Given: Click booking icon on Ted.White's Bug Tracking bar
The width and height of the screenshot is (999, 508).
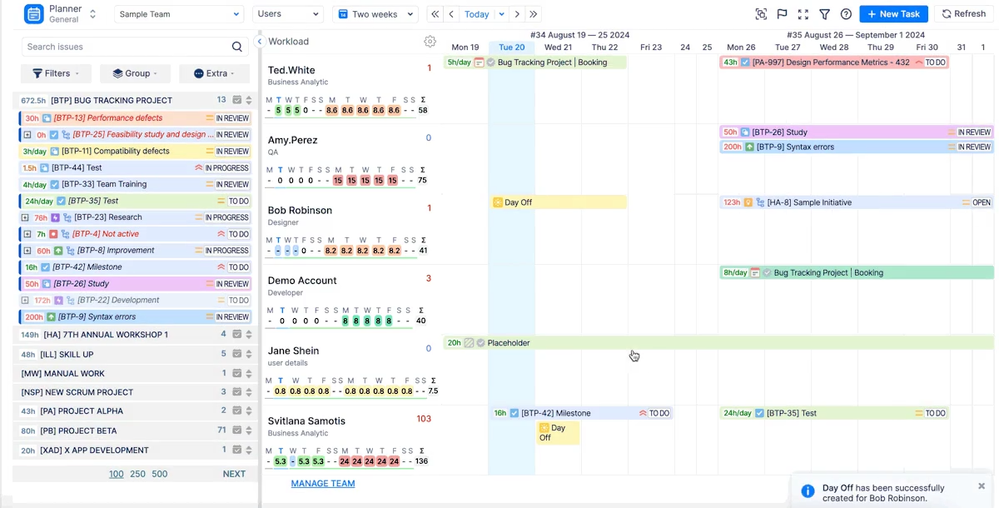Looking at the screenshot, I should 479,62.
